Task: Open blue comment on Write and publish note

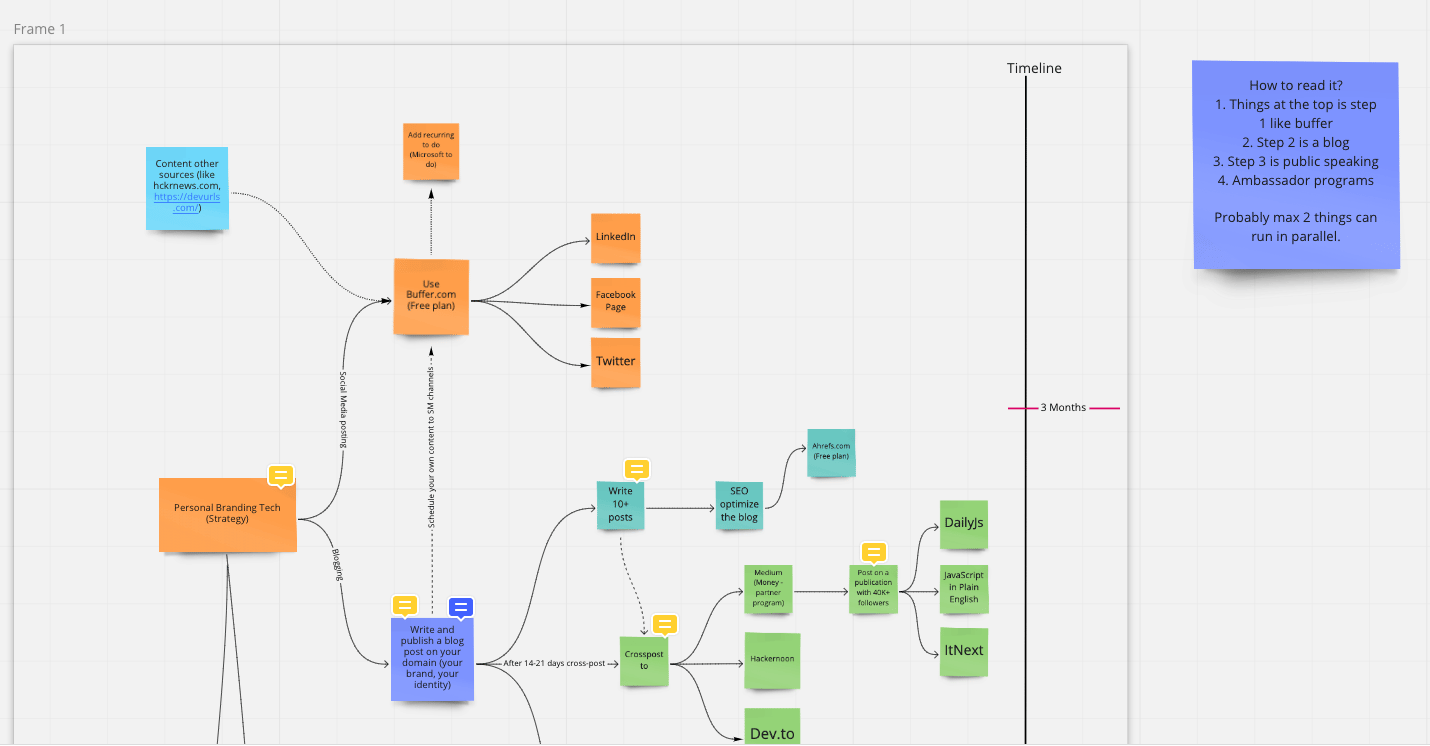Action: click(x=461, y=607)
